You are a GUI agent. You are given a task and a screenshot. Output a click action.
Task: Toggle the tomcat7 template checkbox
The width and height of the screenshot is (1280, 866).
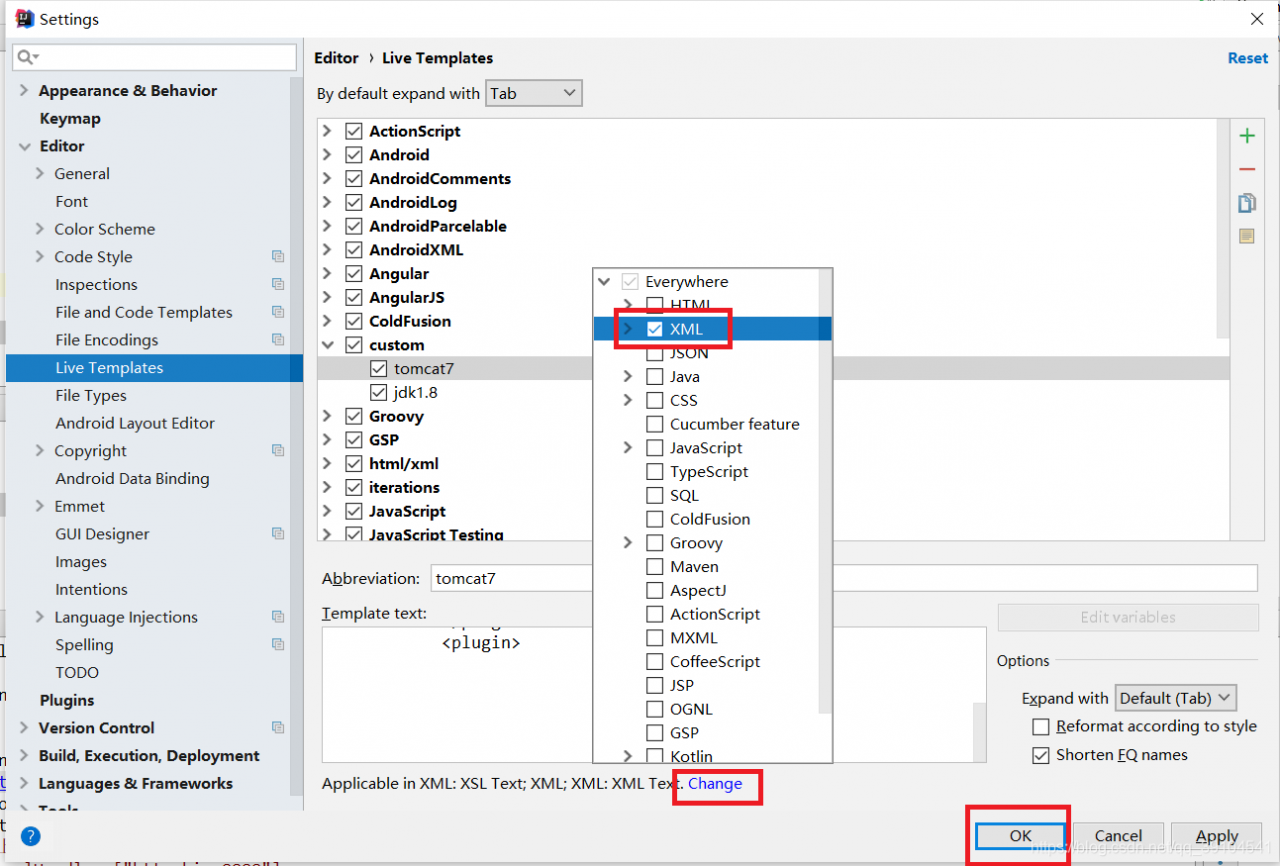coord(379,369)
